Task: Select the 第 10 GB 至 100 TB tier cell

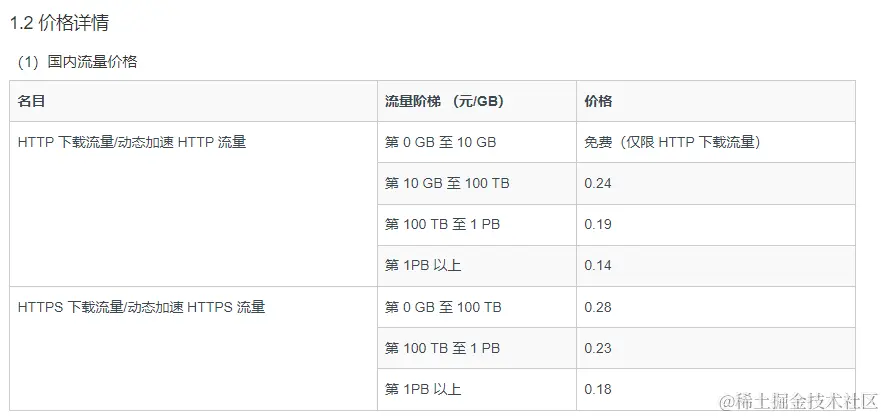Action: [477, 183]
